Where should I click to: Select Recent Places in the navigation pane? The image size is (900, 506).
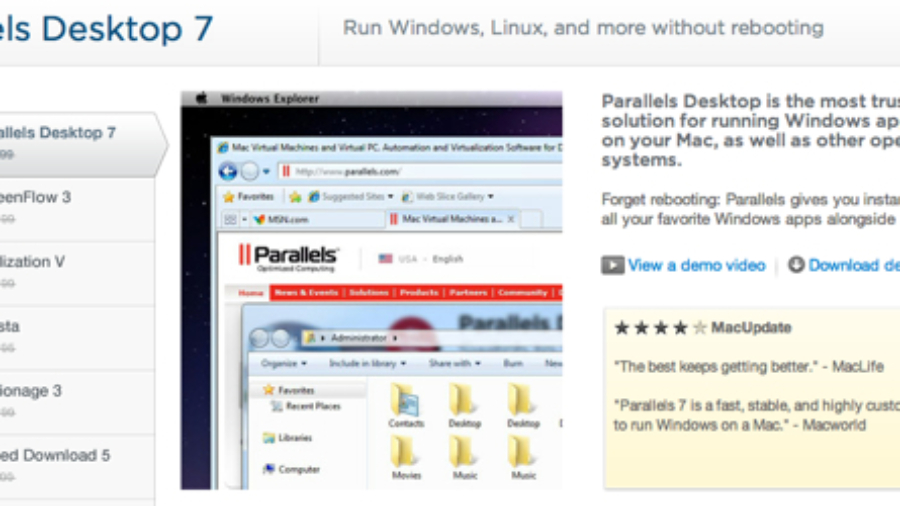pyautogui.click(x=306, y=406)
